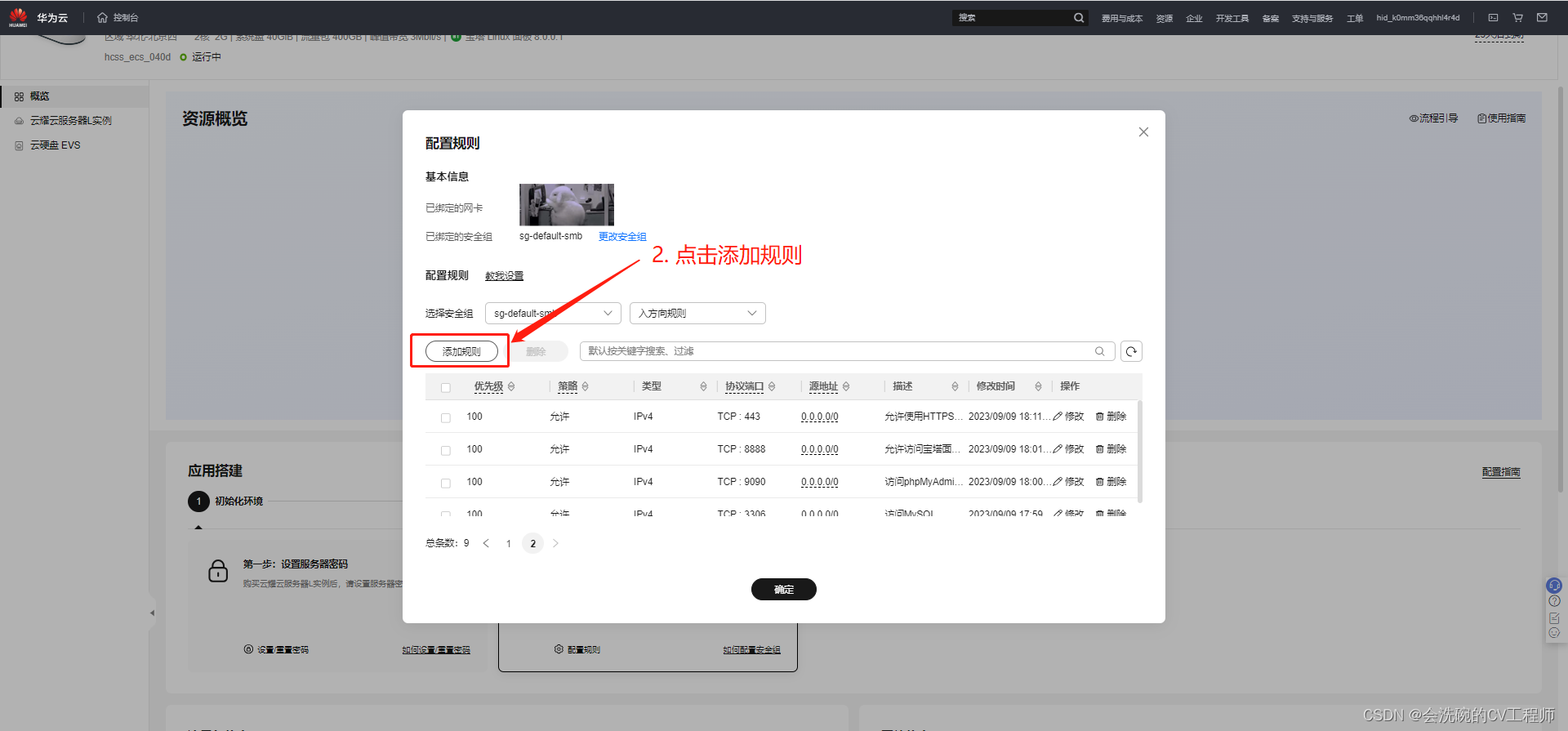Open the 费用与成本 top menu

pos(1121,18)
